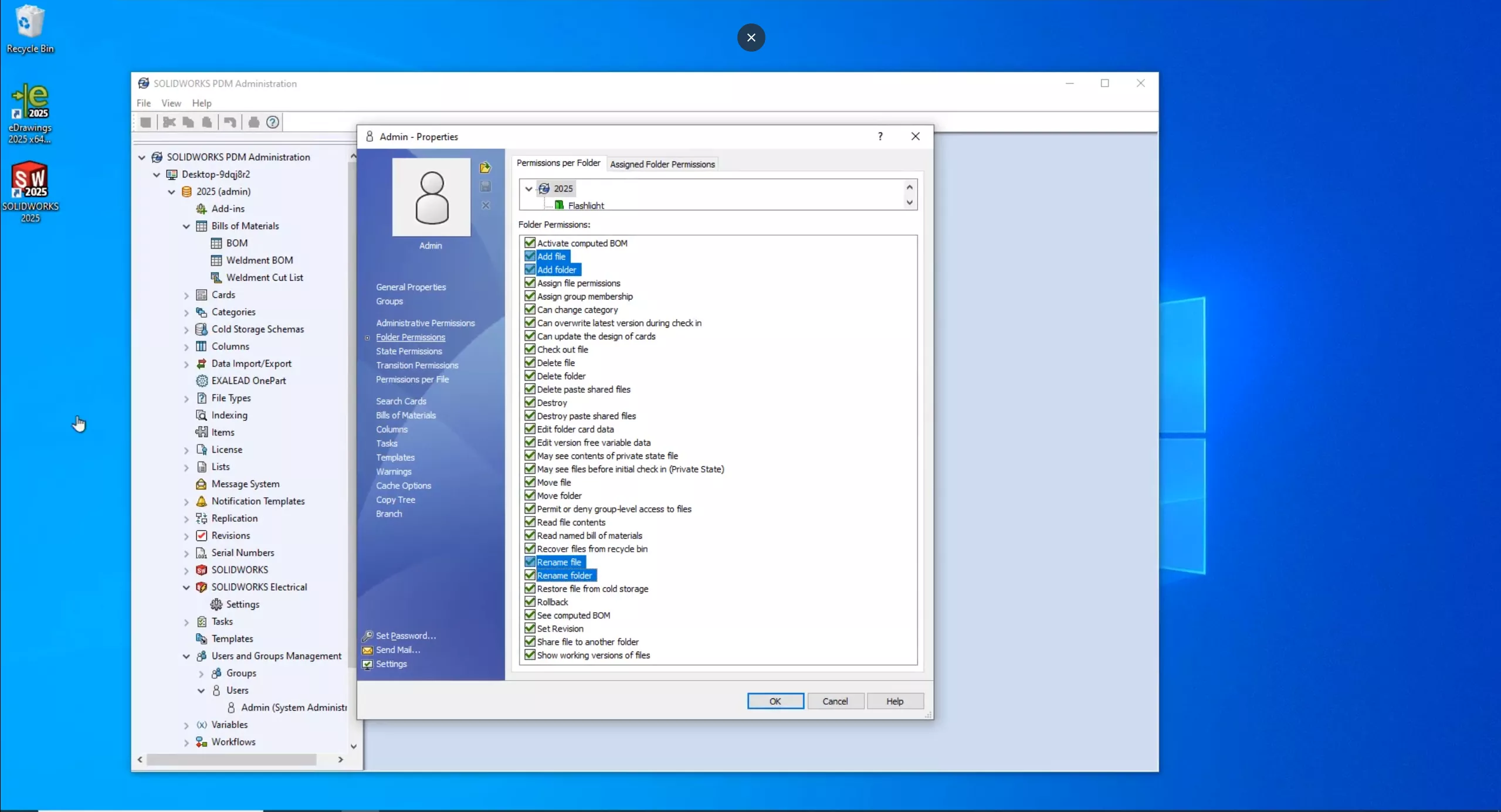Image resolution: width=1501 pixels, height=812 pixels.
Task: Toggle the Add file permission checkbox
Action: point(530,256)
